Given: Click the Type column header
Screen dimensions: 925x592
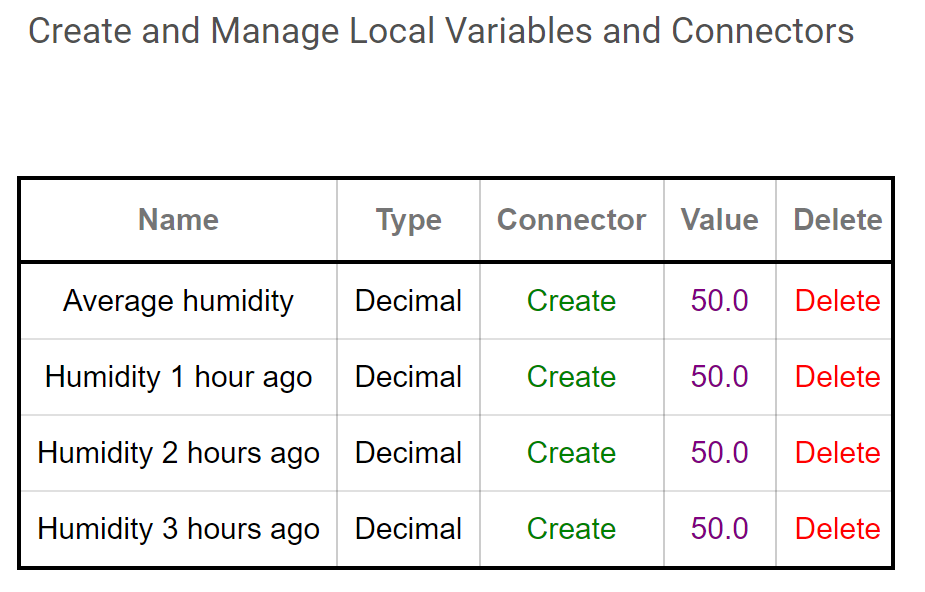Looking at the screenshot, I should click(x=408, y=221).
